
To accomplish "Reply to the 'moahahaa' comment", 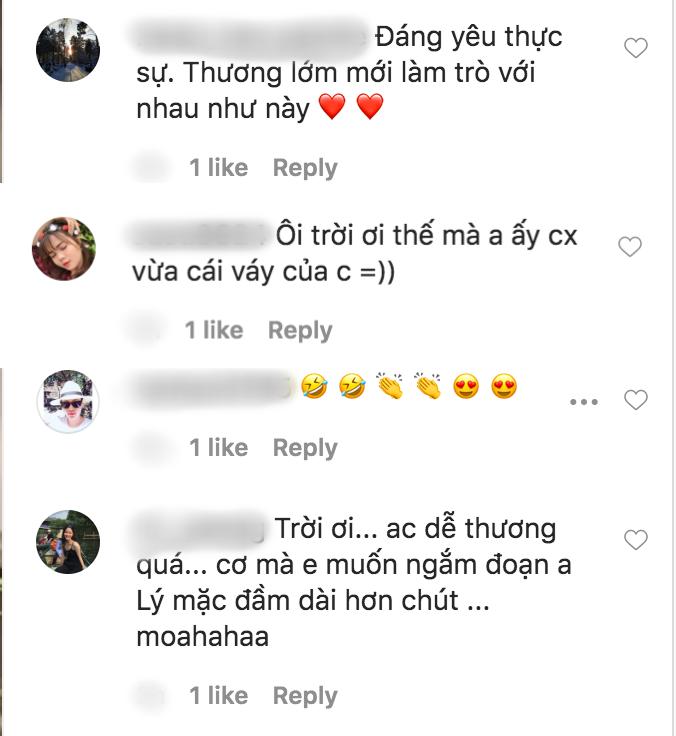I will (305, 696).
